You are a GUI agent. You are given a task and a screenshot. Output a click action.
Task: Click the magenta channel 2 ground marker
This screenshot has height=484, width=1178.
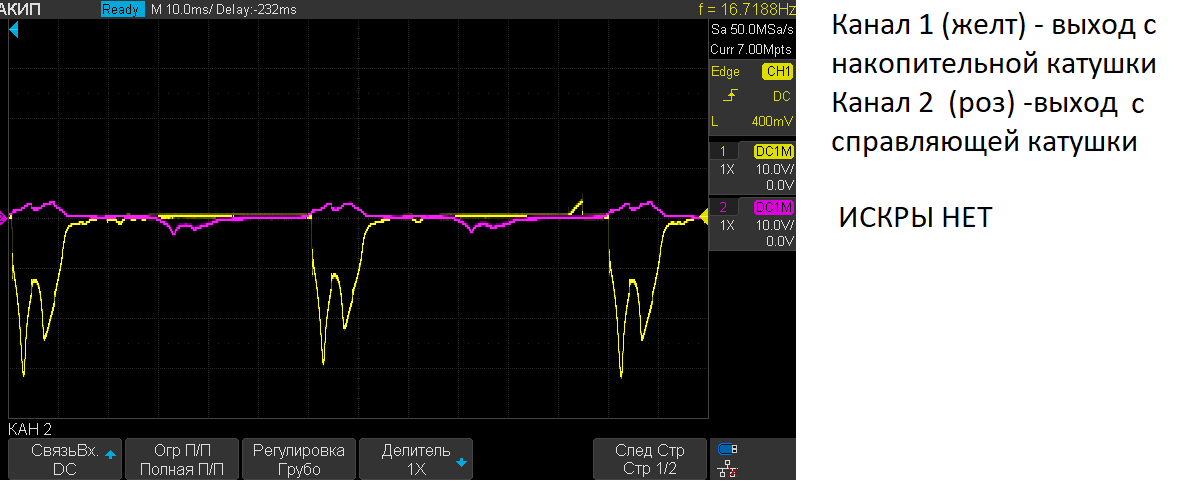tap(4, 217)
